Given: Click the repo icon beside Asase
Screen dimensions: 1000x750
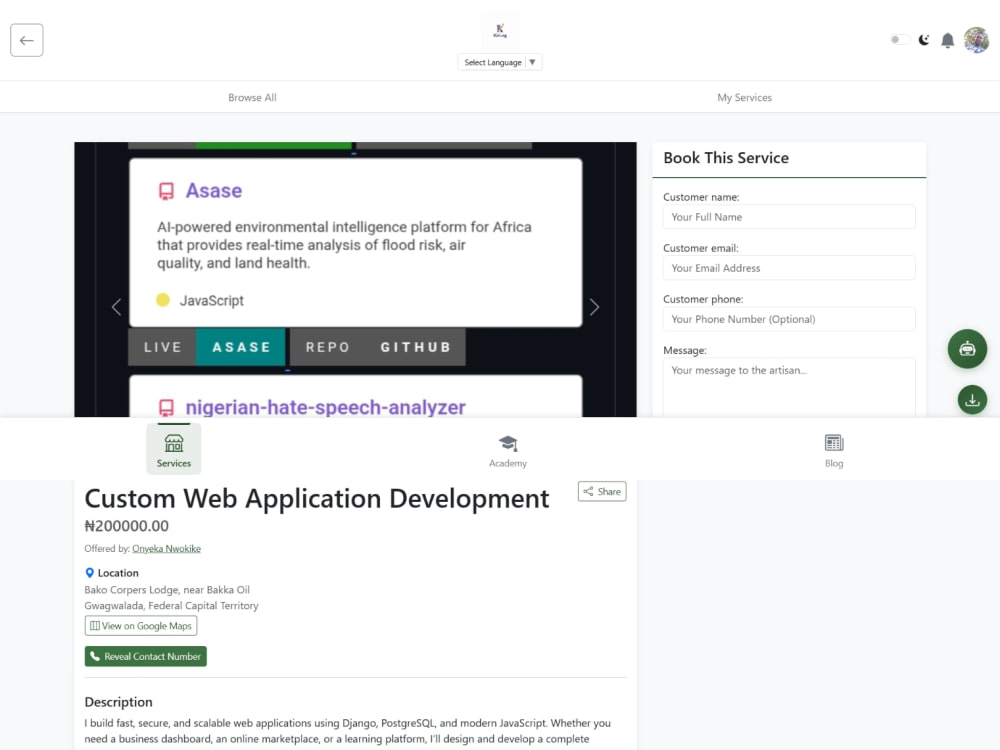Looking at the screenshot, I should point(166,191).
